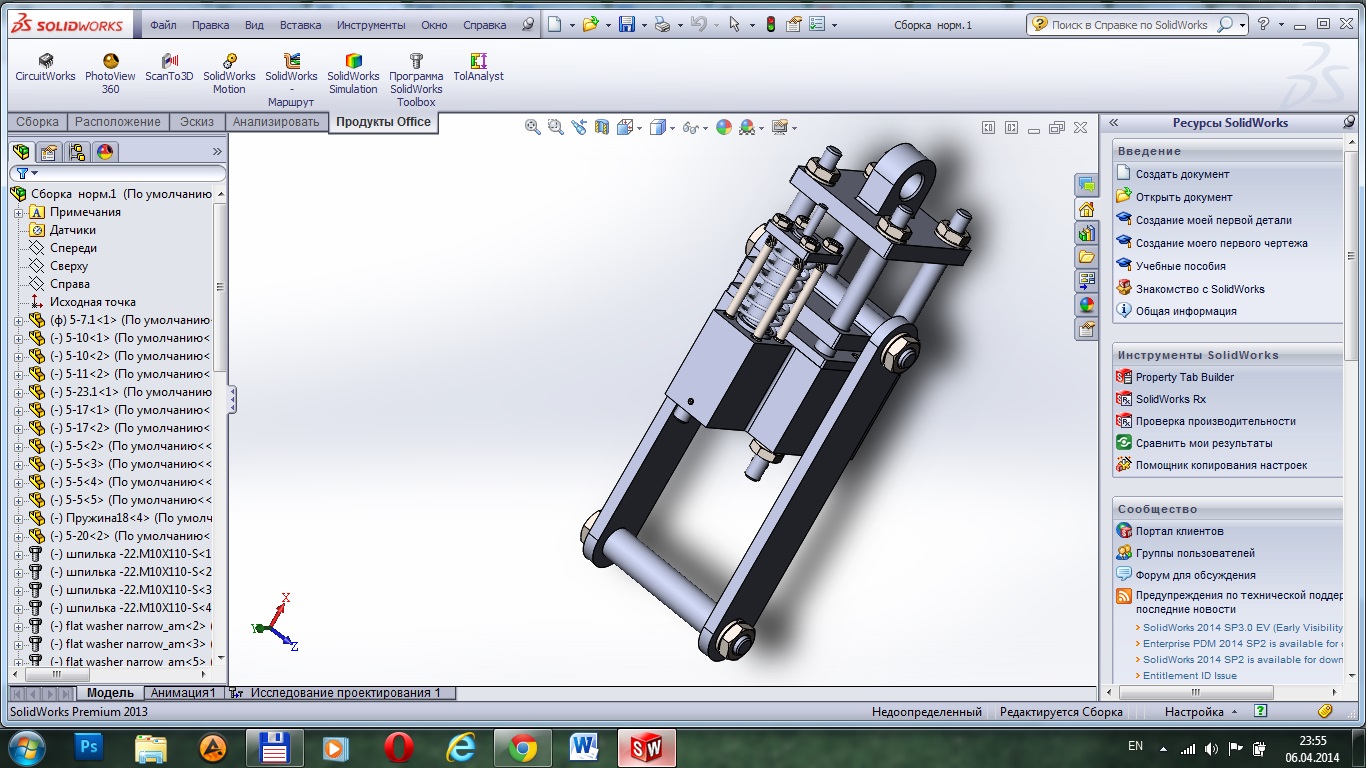The image size is (1366, 768).
Task: Open the Портал клиентов link
Action: [1179, 531]
